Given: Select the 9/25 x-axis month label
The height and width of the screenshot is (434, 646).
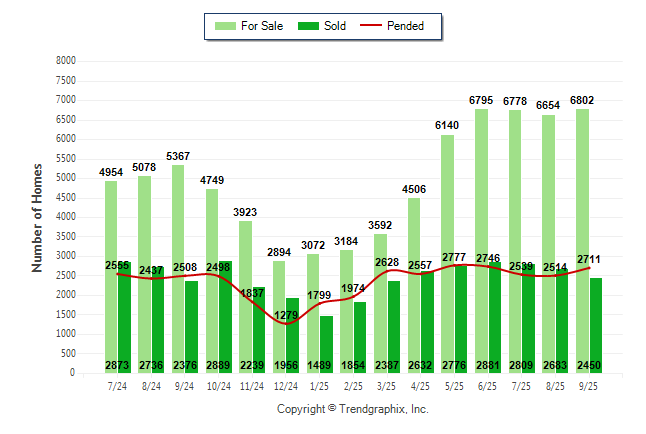Looking at the screenshot, I should 589,385.
